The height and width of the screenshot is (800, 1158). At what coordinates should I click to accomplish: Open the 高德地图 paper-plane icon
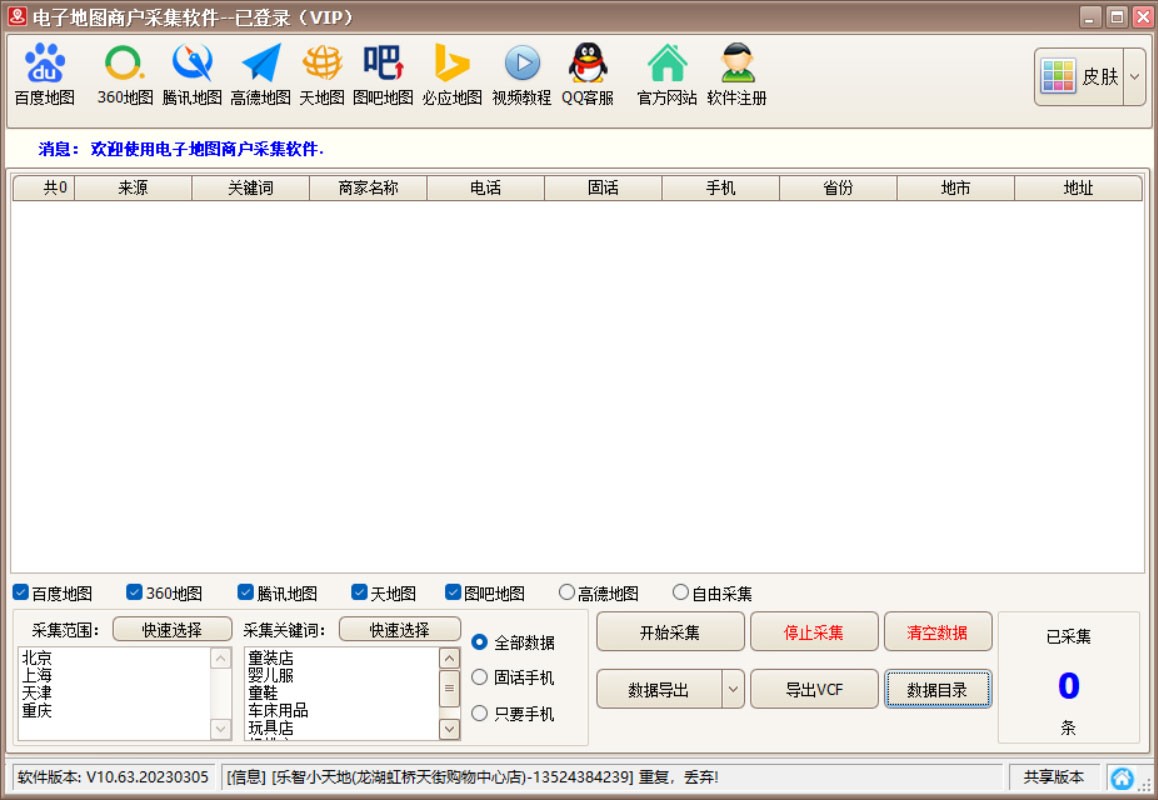click(260, 65)
